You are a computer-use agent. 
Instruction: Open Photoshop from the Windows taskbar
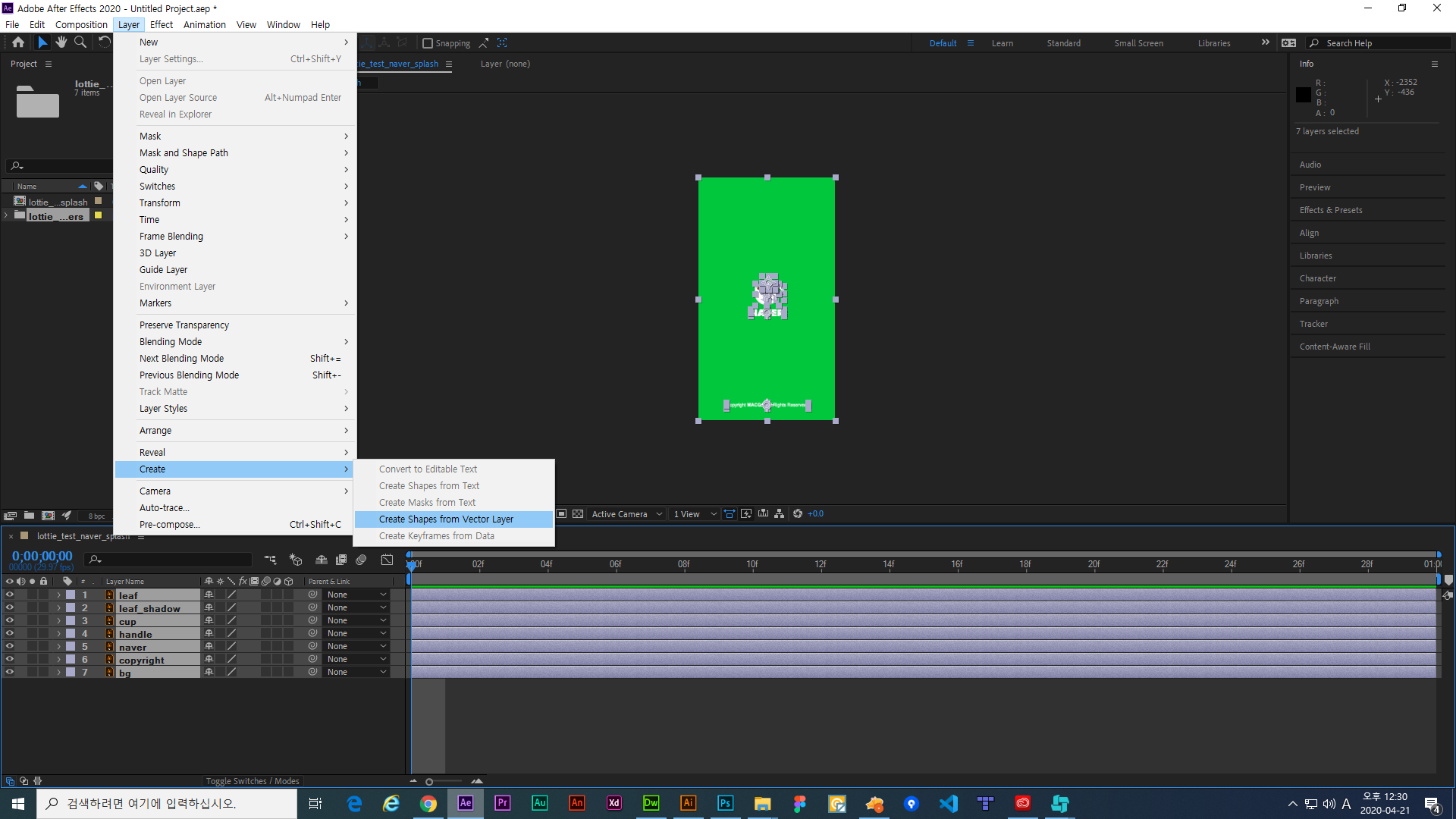tap(725, 803)
